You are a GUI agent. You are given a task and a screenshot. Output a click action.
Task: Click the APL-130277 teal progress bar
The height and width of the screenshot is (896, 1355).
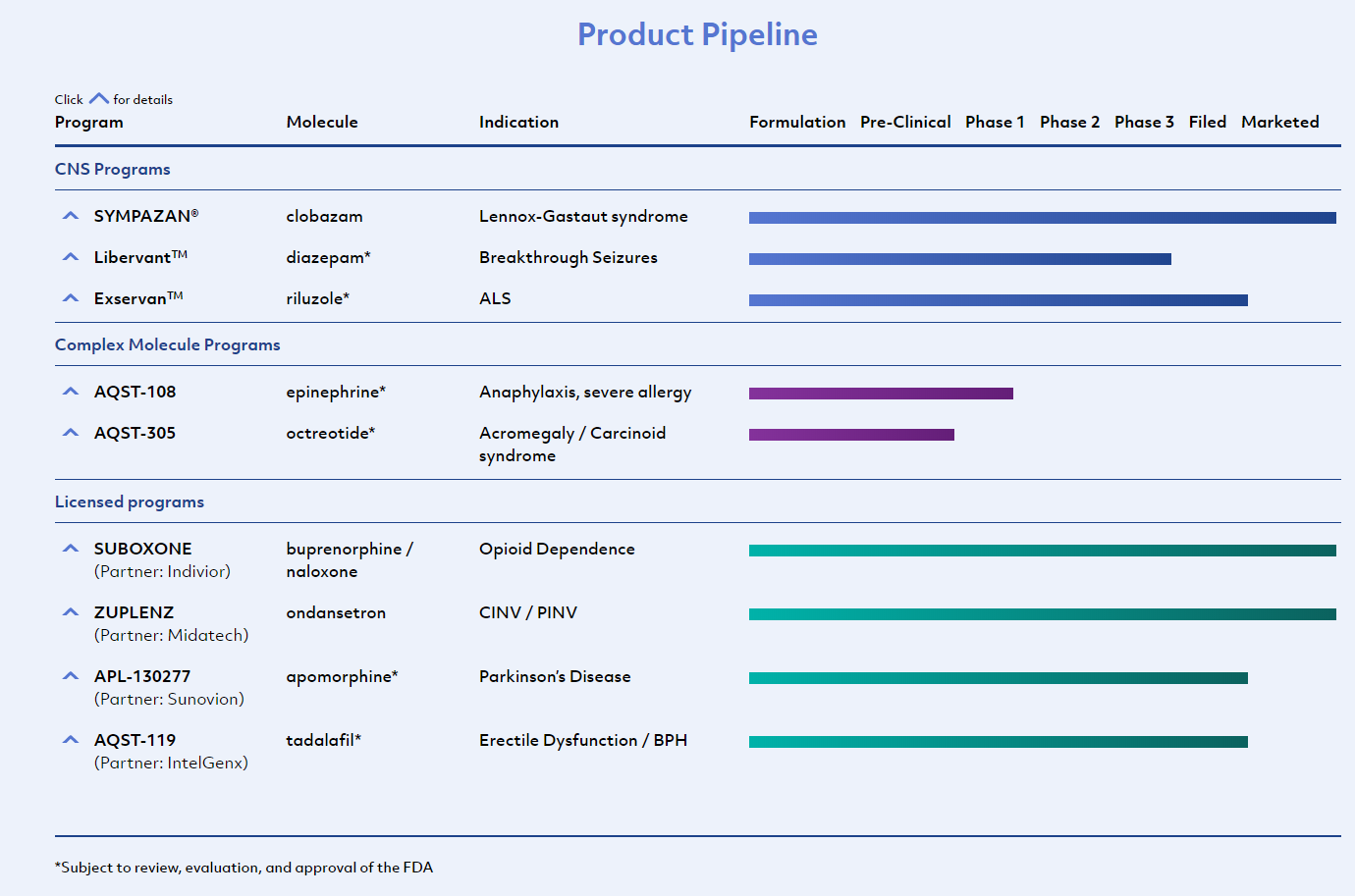[x=999, y=678]
